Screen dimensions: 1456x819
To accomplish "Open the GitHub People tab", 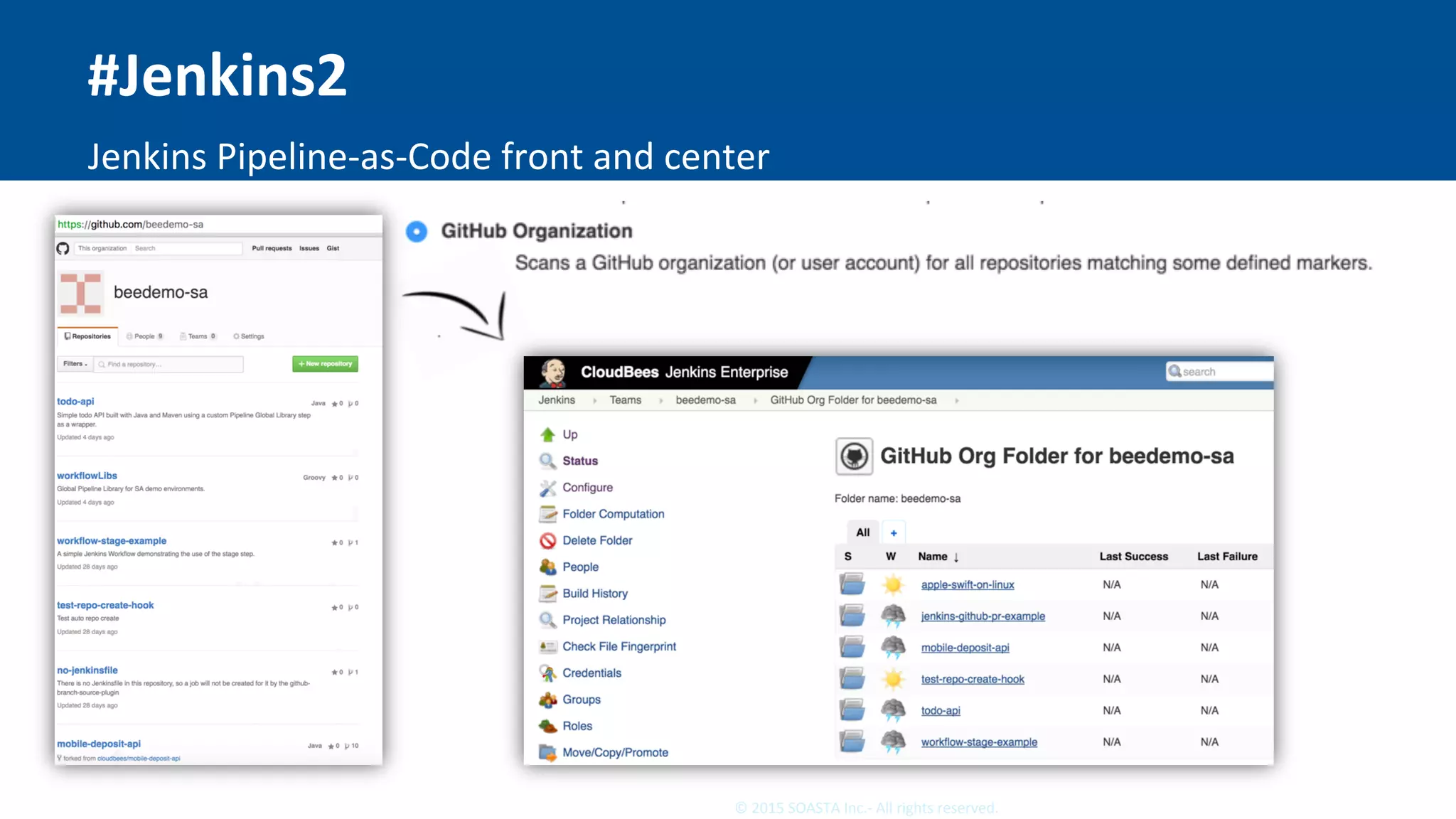I will click(x=145, y=336).
